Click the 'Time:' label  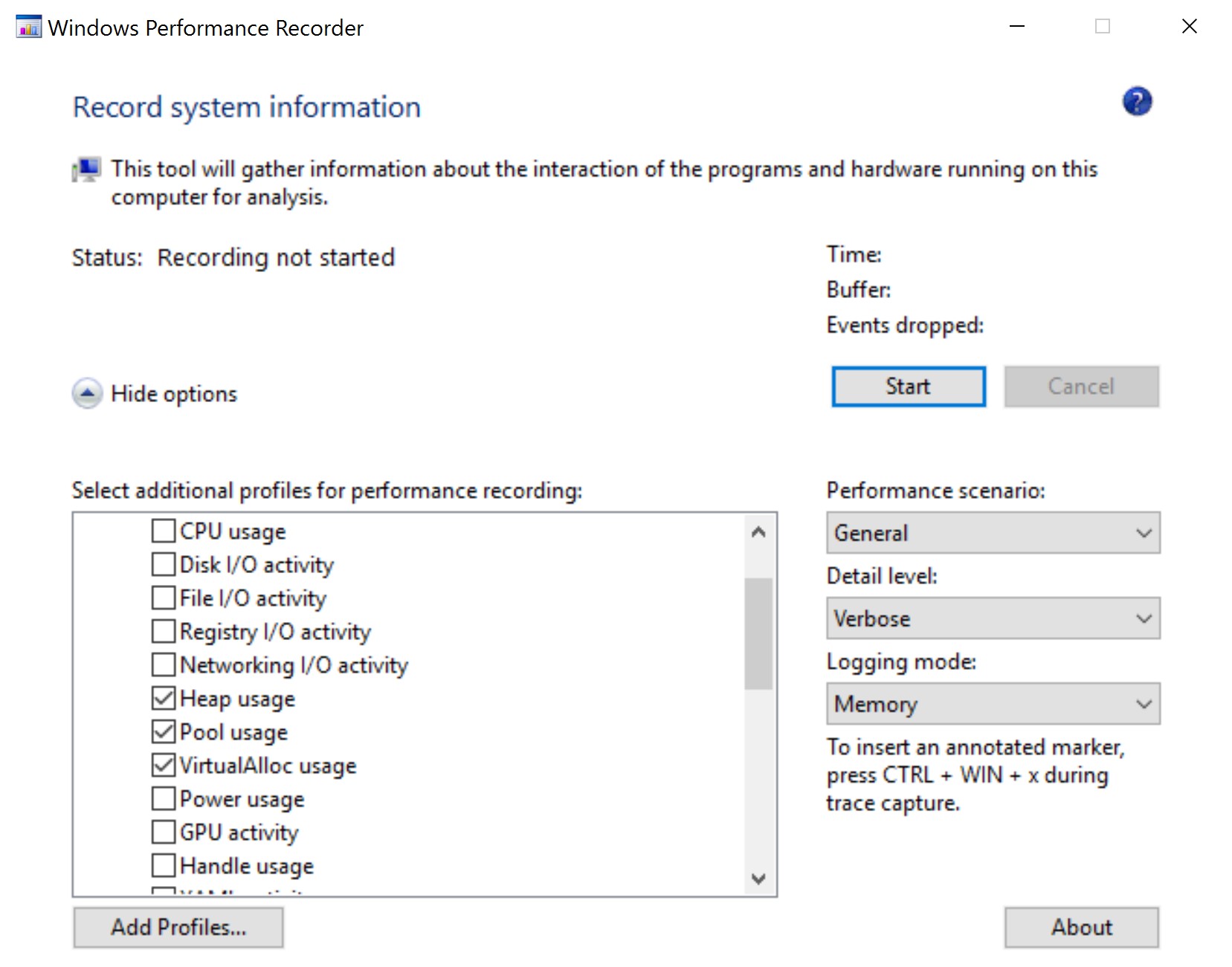(x=854, y=255)
